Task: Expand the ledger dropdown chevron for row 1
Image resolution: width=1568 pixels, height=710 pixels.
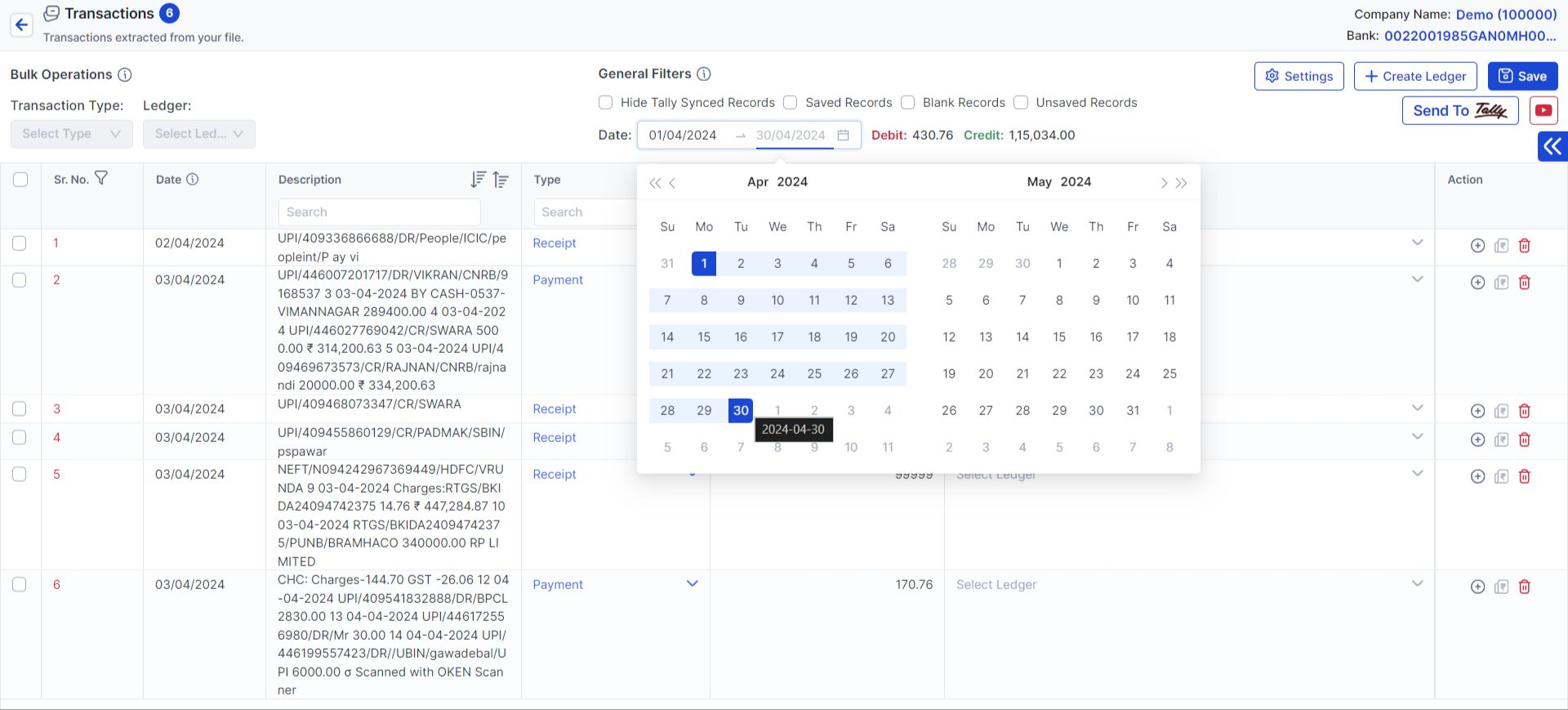Action: [1418, 243]
